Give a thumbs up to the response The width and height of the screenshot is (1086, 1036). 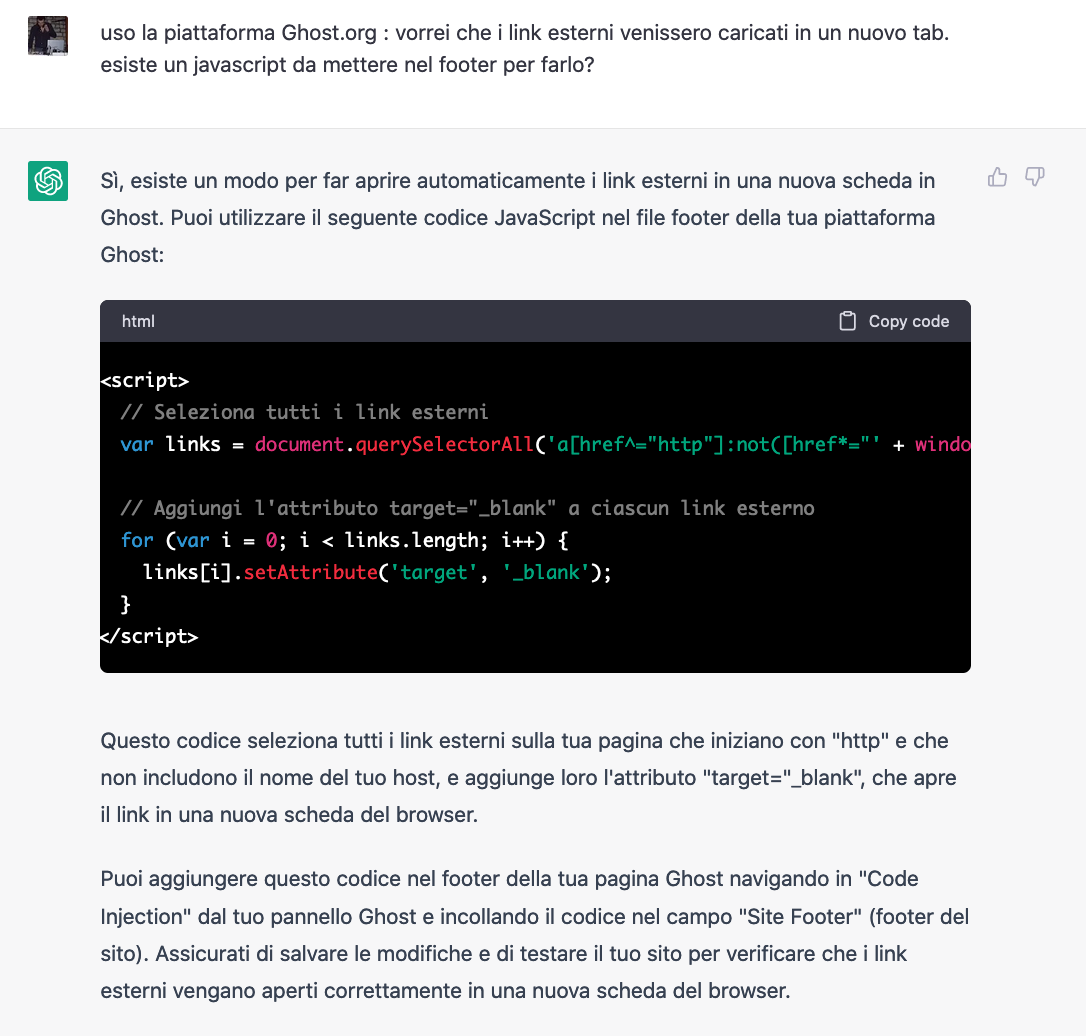pyautogui.click(x=997, y=176)
